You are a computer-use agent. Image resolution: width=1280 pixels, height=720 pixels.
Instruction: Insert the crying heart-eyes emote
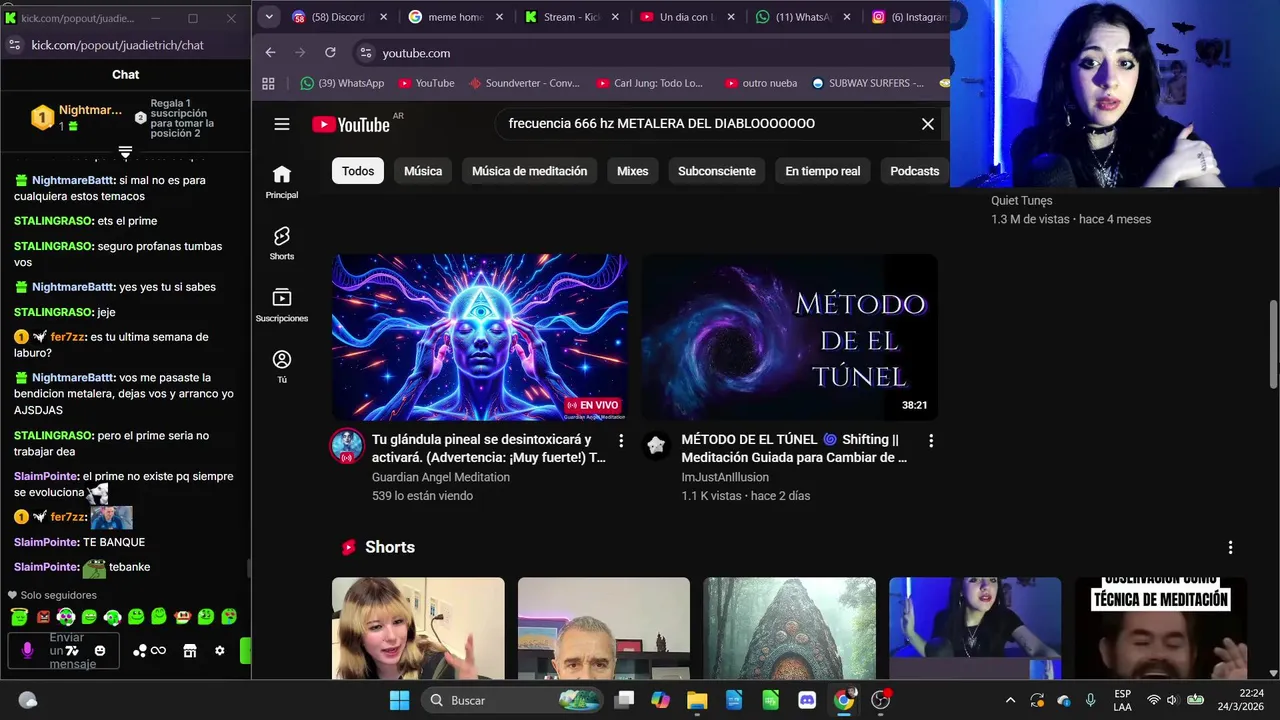(229, 617)
